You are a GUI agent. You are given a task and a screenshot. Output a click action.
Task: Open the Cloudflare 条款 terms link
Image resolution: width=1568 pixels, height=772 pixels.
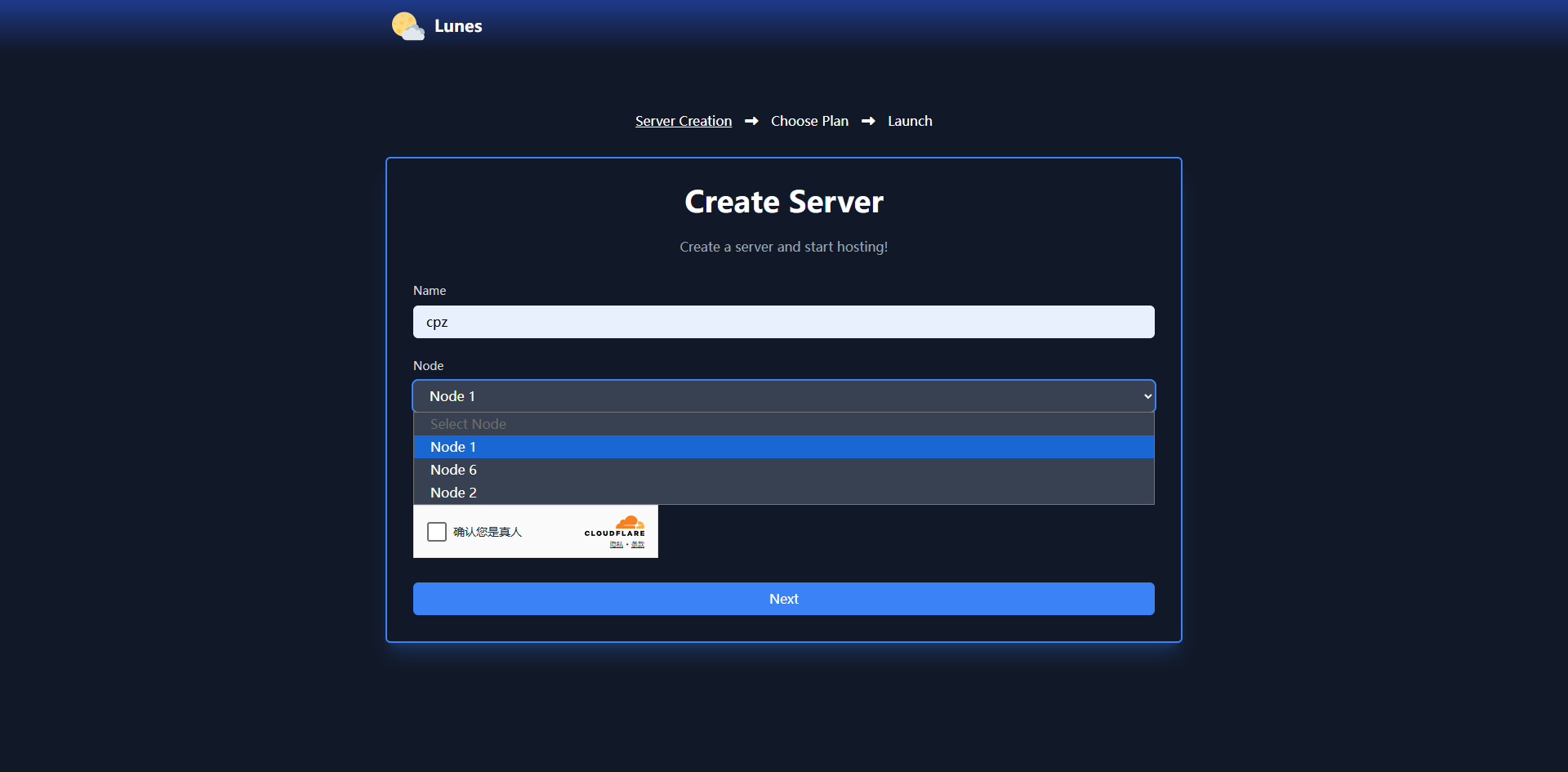638,545
